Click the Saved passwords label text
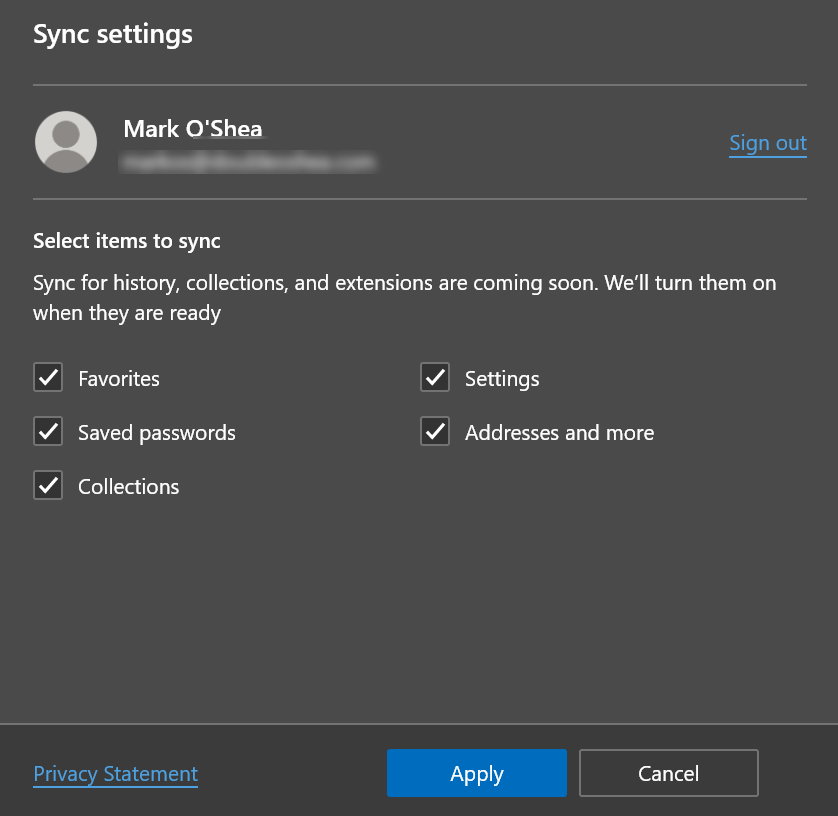Image resolution: width=838 pixels, height=816 pixels. pos(157,433)
